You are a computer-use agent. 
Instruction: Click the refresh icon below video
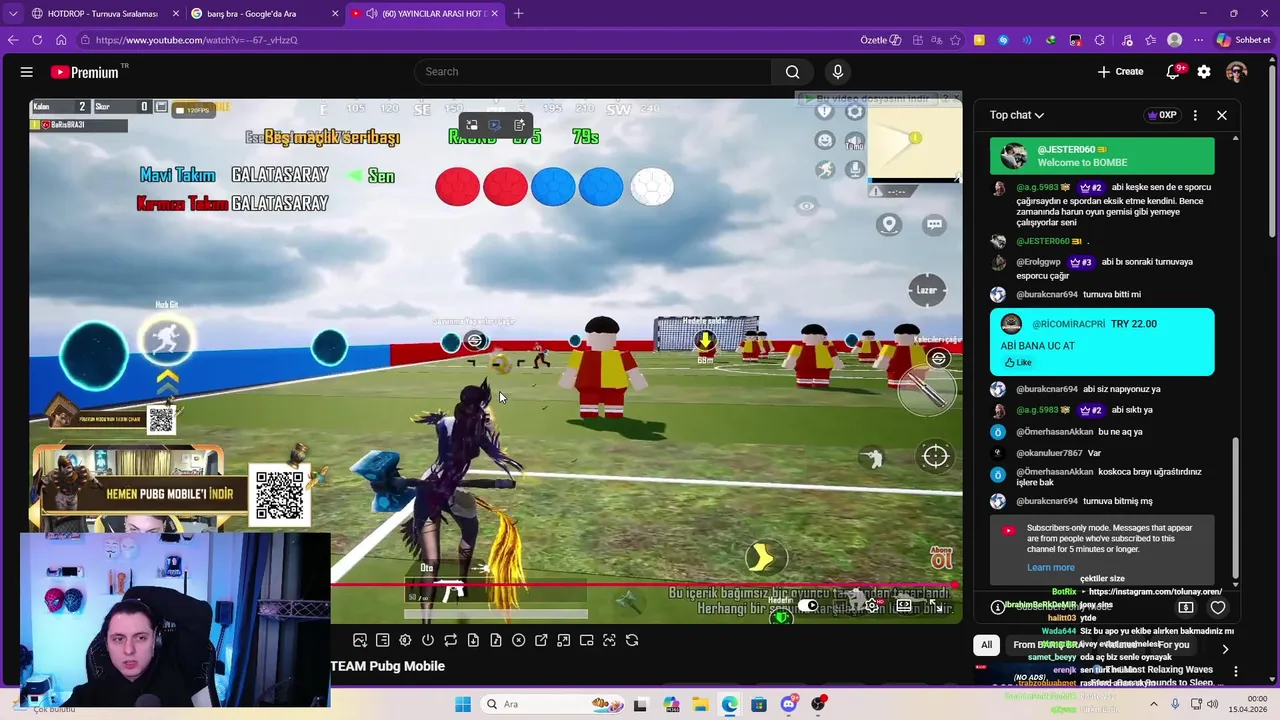(632, 640)
